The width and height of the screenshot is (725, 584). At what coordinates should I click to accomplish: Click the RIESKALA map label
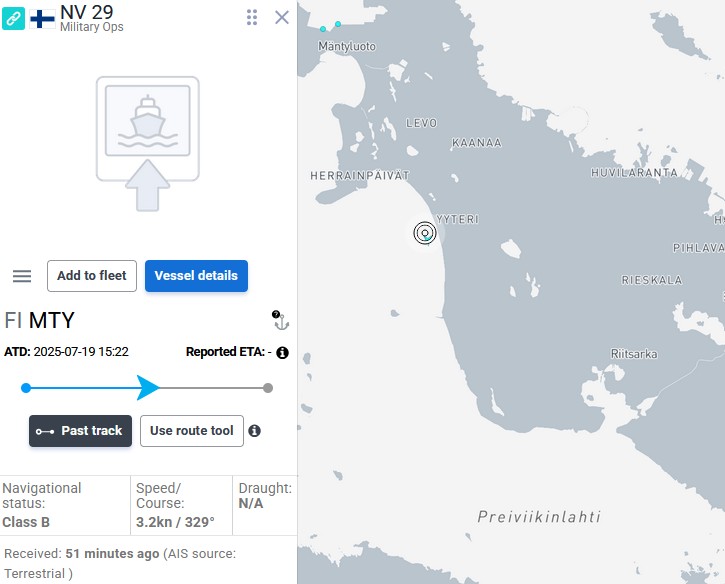click(652, 280)
